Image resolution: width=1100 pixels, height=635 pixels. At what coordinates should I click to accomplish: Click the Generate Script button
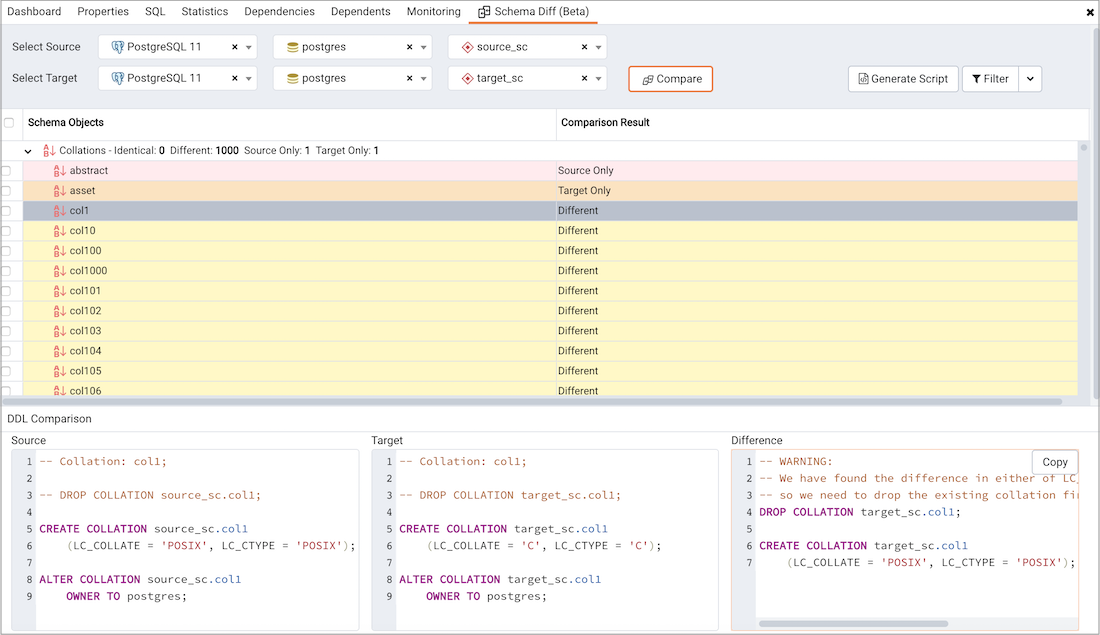903,79
